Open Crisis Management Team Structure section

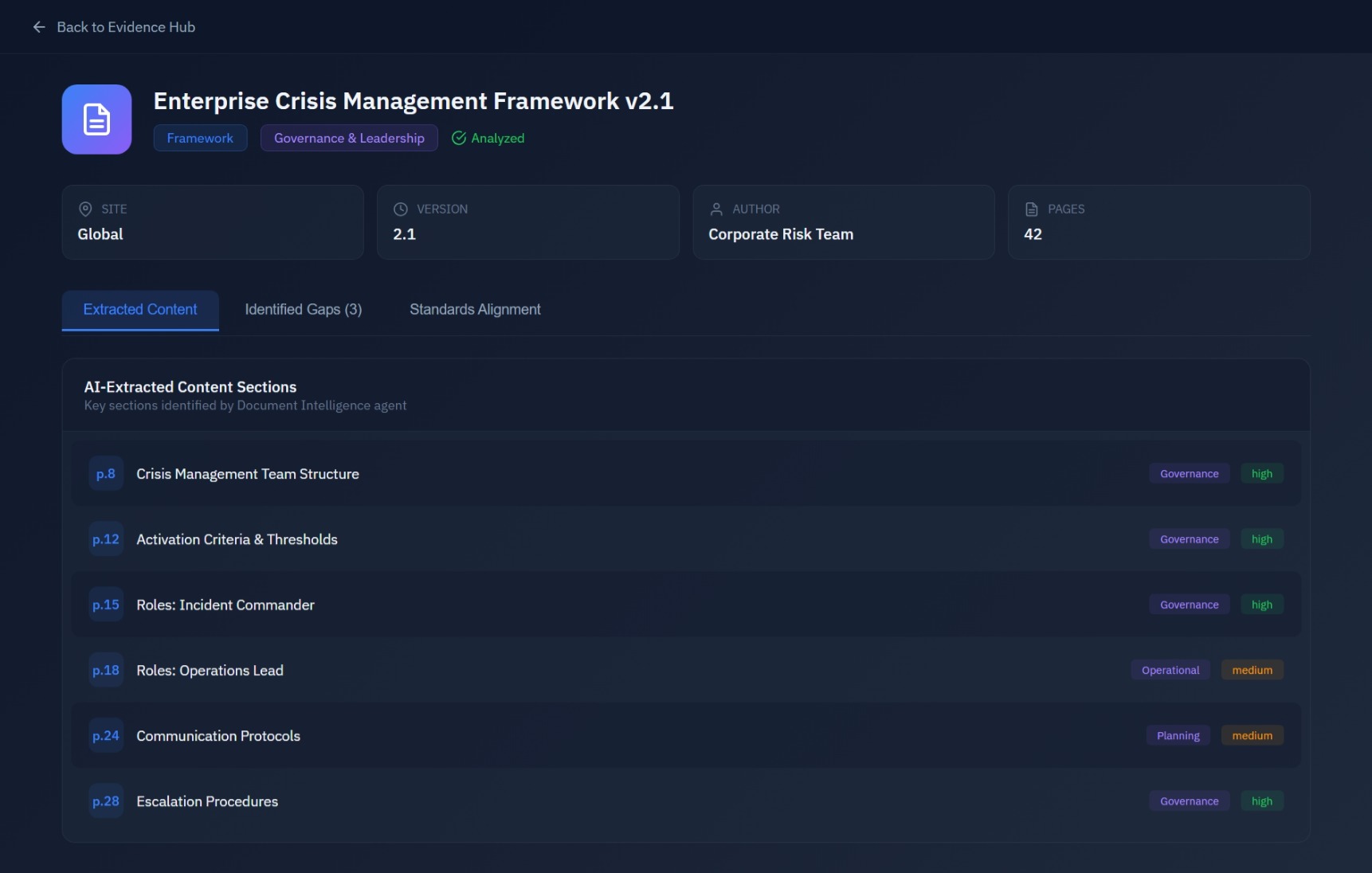[x=248, y=474]
